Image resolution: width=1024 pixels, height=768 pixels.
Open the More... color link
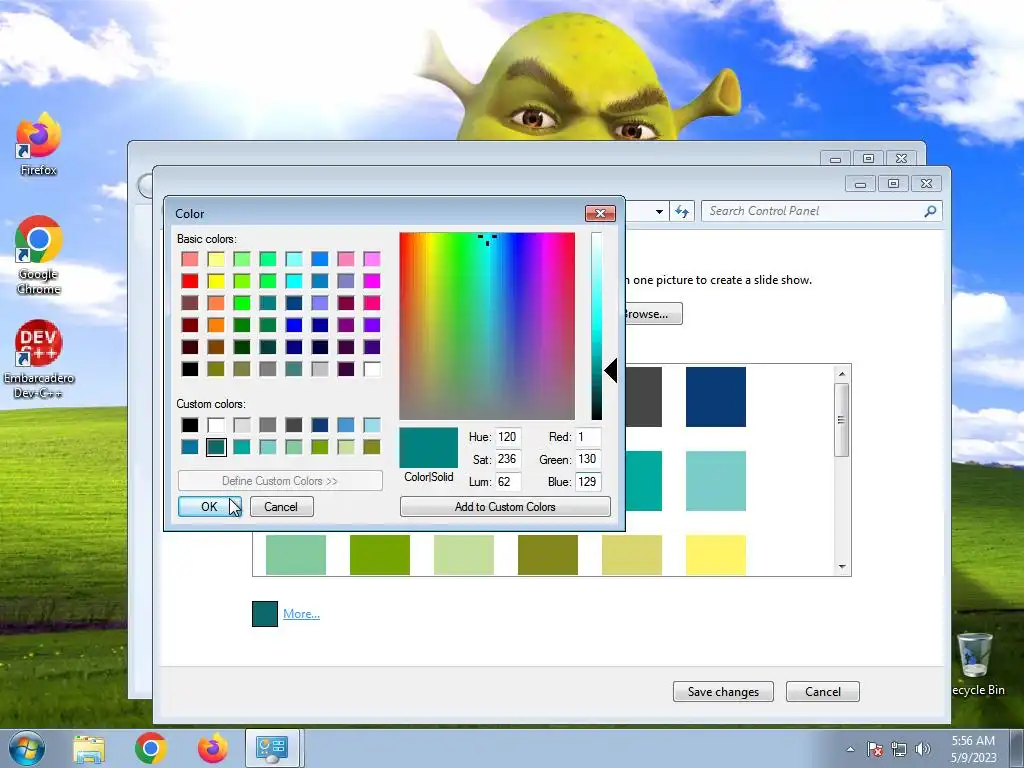[x=301, y=614]
